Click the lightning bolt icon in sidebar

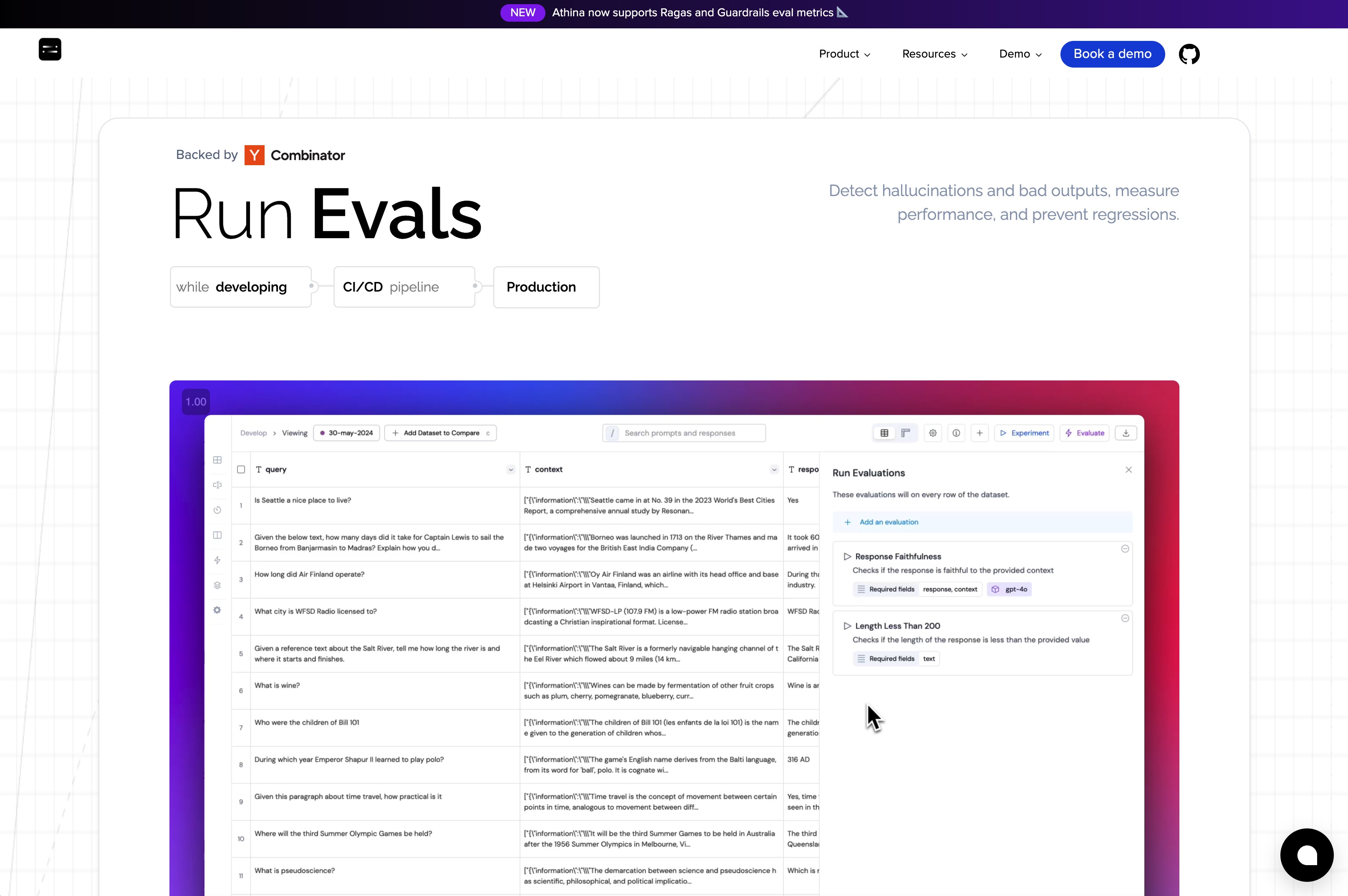click(x=217, y=560)
